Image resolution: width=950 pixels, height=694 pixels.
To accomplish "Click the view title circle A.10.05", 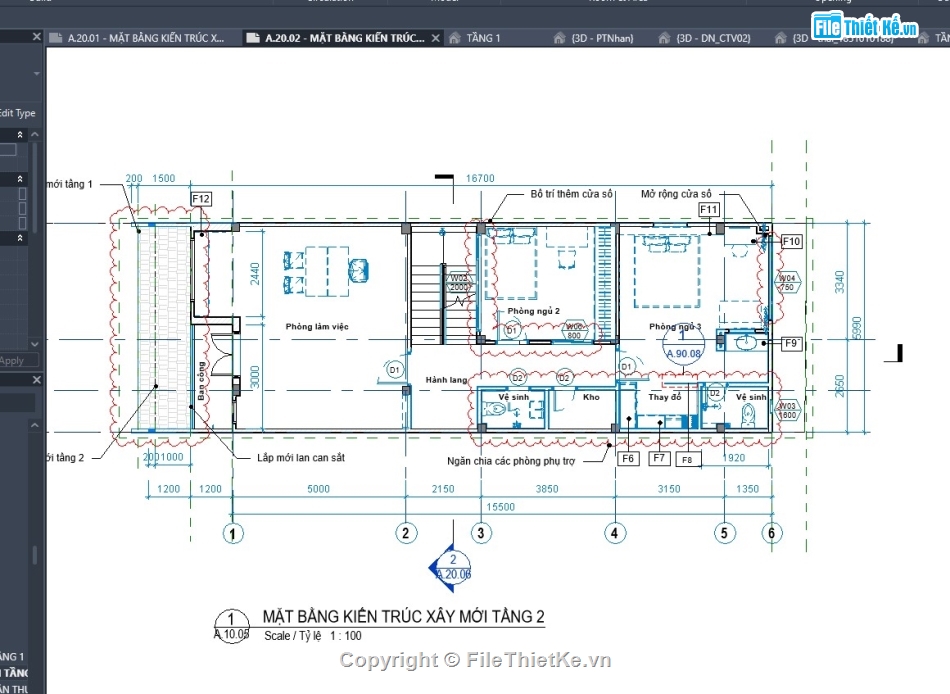I will coord(231,627).
